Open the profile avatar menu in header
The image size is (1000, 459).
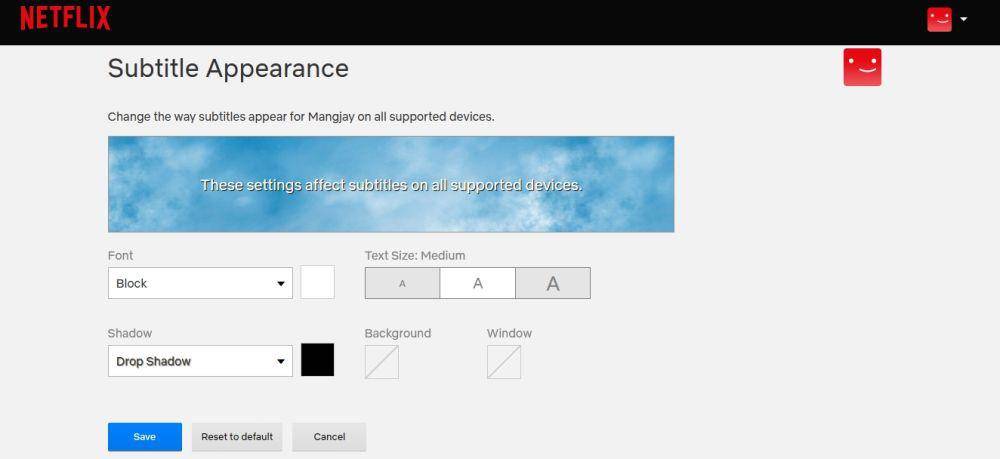(939, 19)
